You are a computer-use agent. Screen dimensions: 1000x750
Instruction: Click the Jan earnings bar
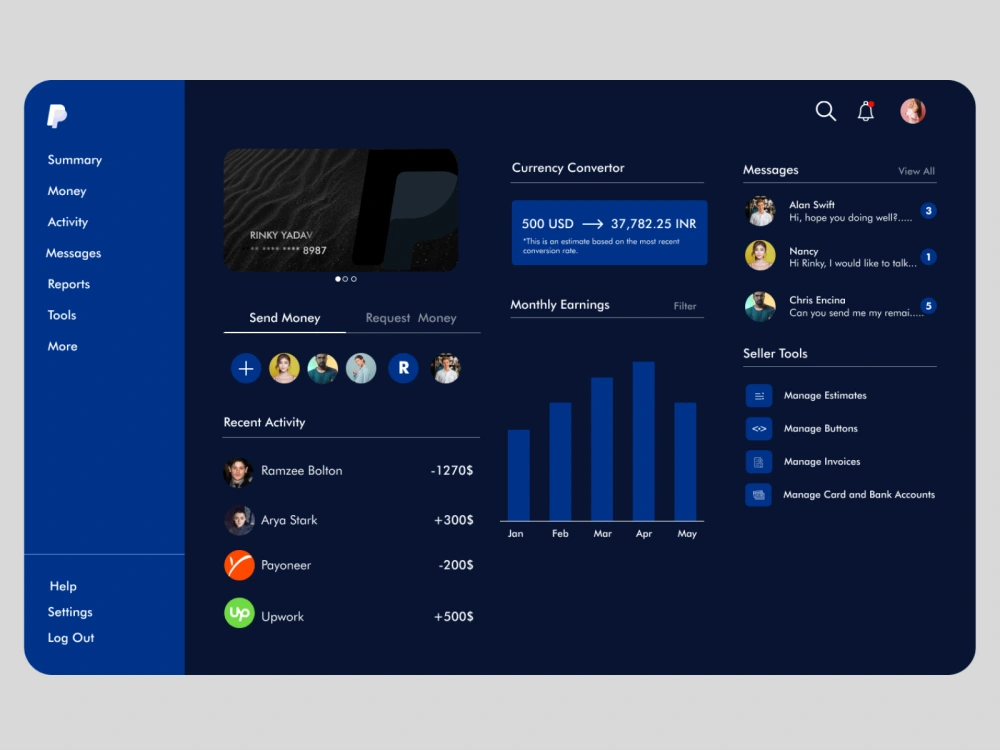click(518, 475)
